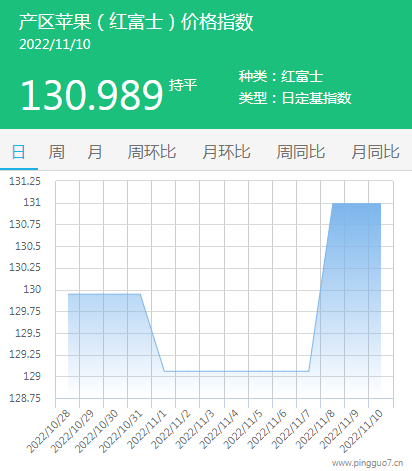Open the www.pingguo7.cn watermark link
412x471 pixels.
(x=367, y=463)
